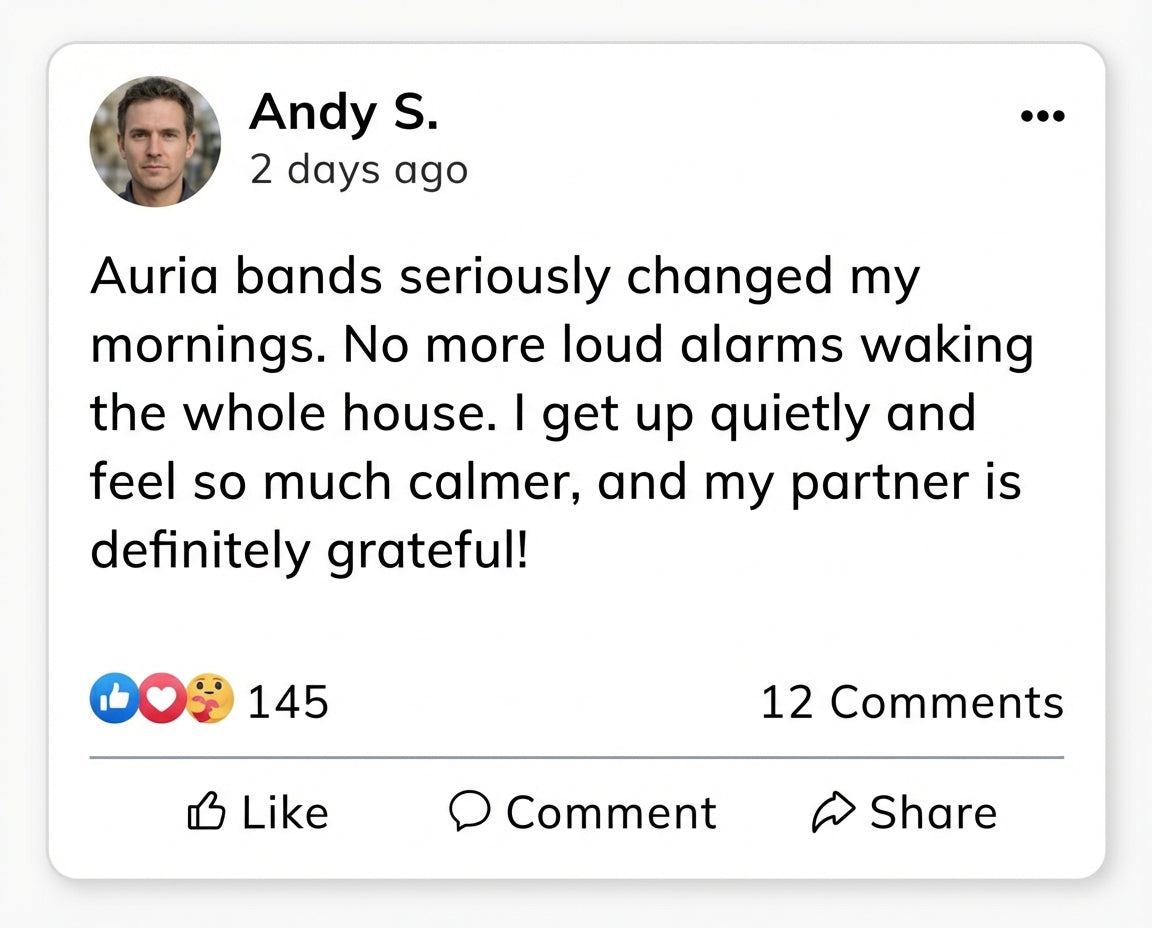The image size is (1152, 928).
Task: Open the Andy S. profile name link
Action: (343, 112)
